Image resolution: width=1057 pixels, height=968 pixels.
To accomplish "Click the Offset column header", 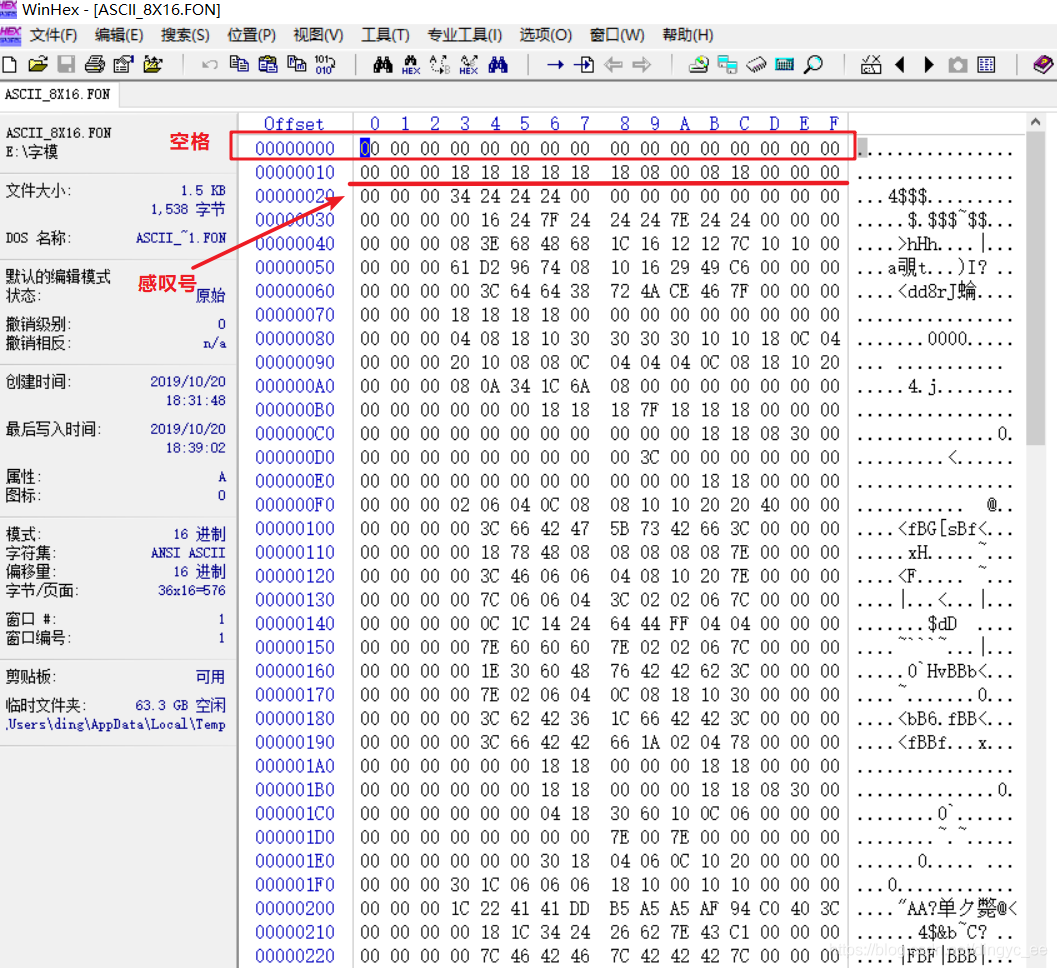I will click(x=294, y=123).
